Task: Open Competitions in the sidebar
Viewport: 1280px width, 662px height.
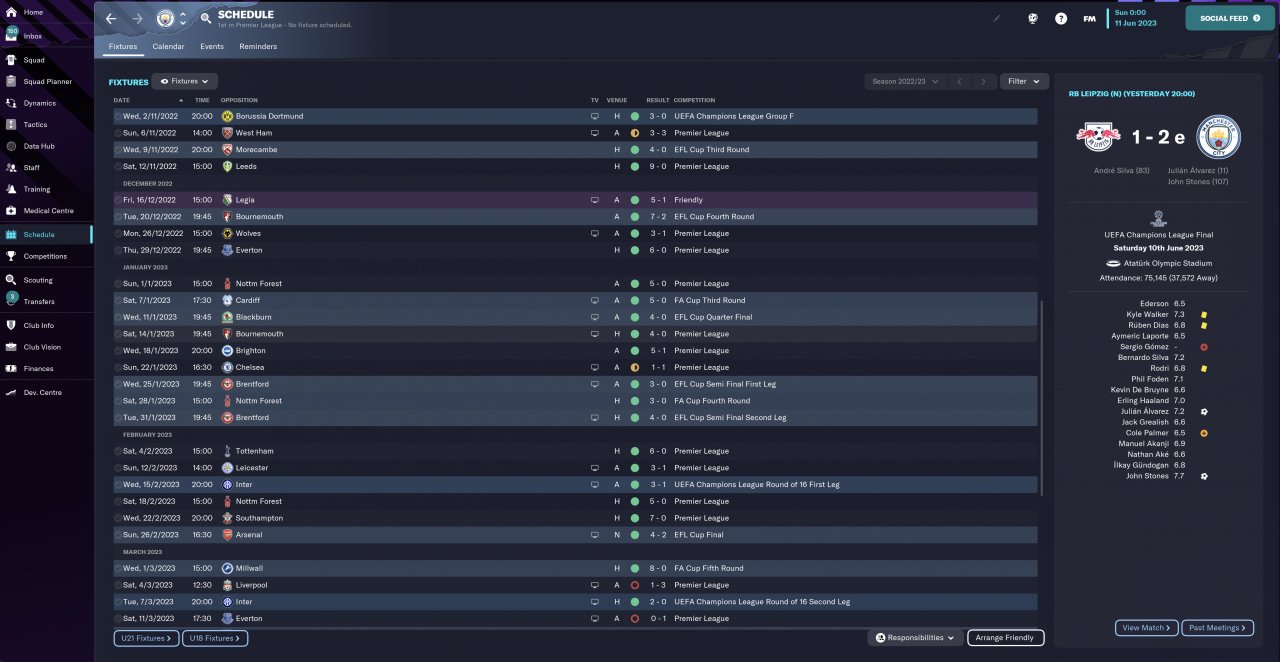Action: (x=45, y=256)
